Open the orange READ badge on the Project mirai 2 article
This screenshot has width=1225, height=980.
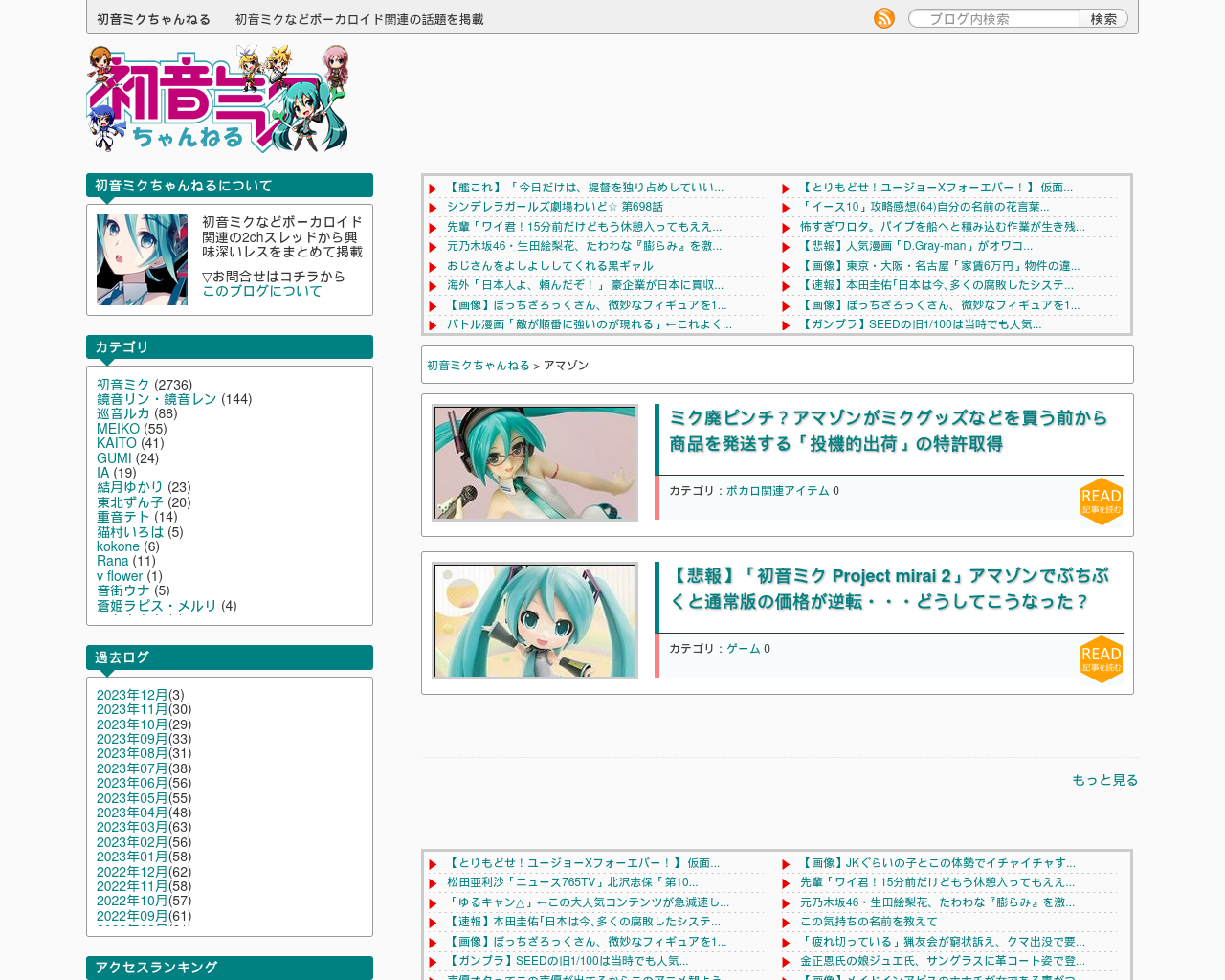[x=1101, y=659]
